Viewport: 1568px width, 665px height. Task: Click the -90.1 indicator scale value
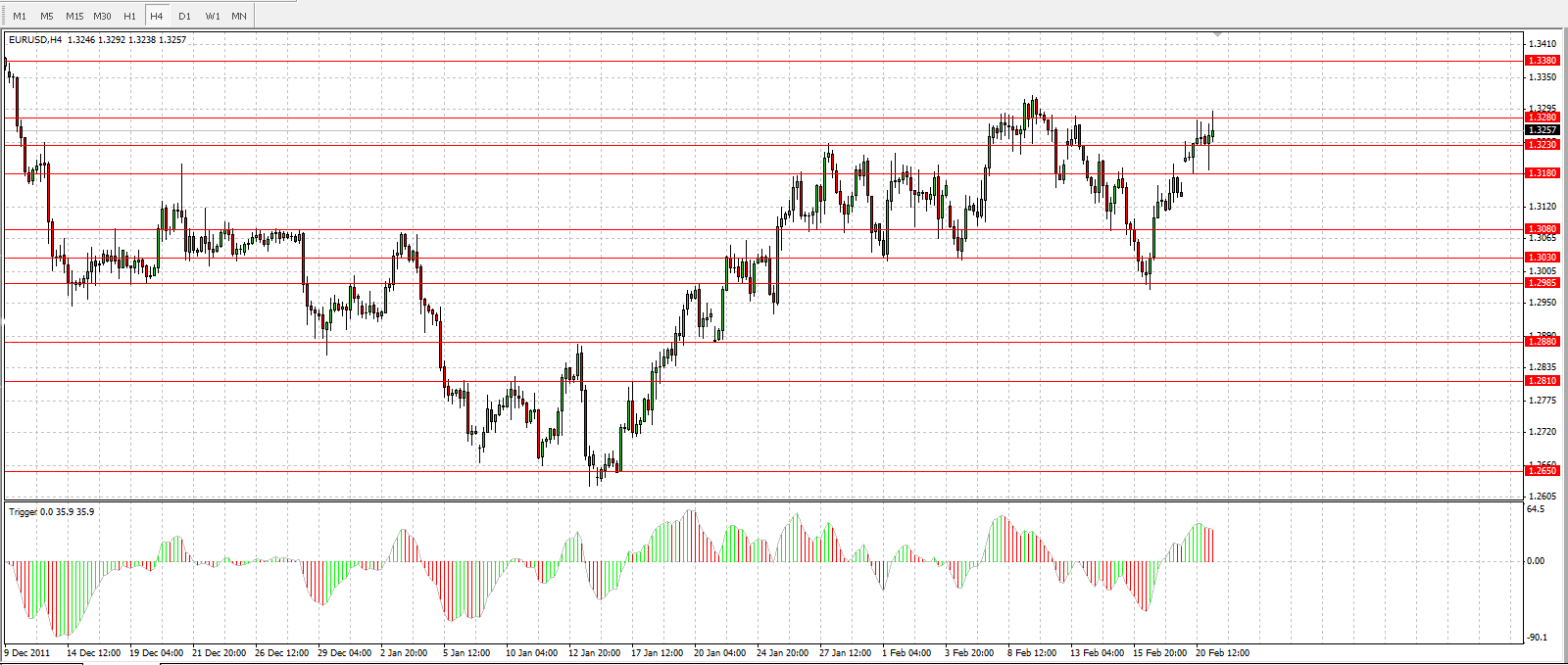click(1537, 638)
